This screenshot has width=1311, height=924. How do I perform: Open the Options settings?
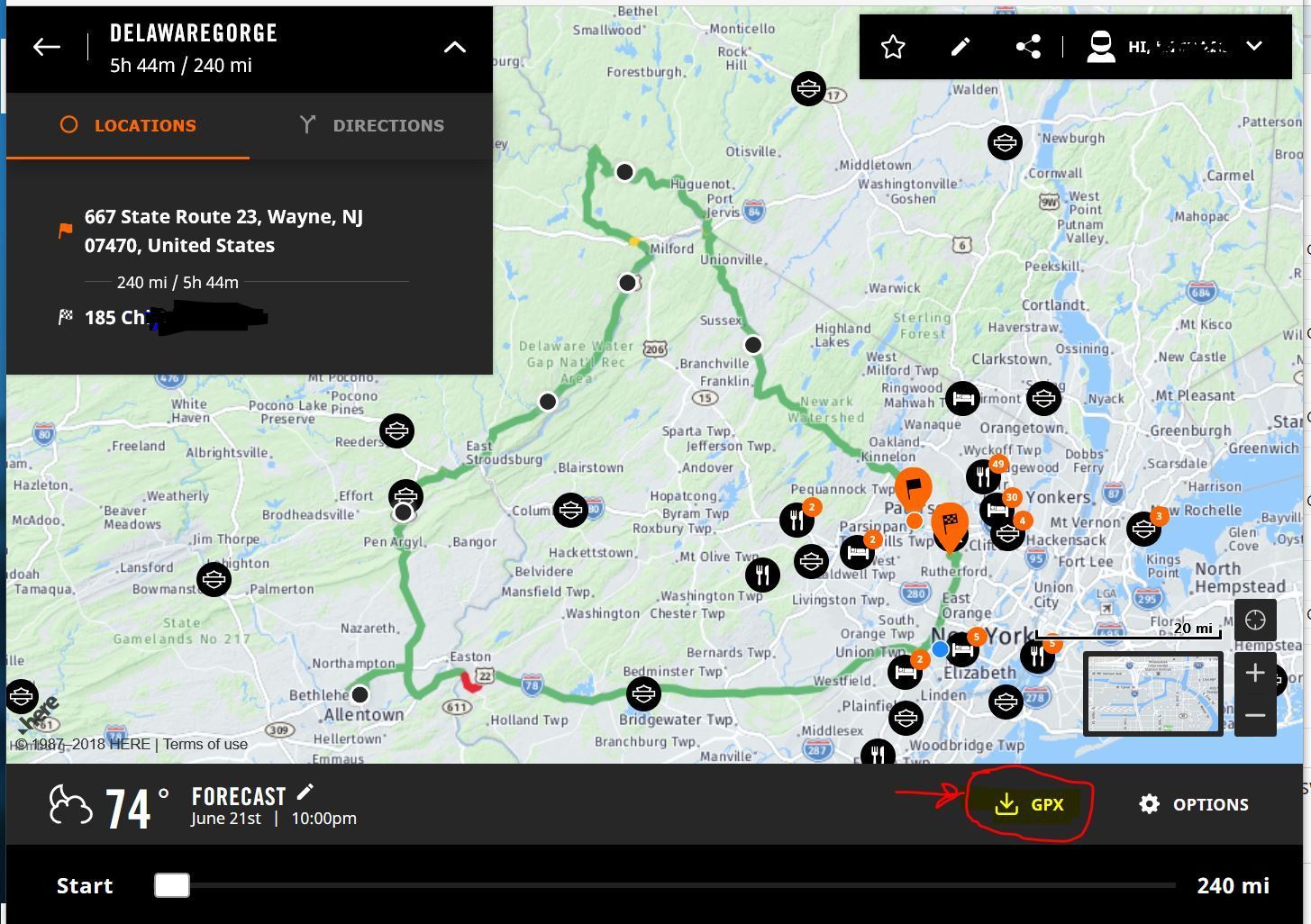[1194, 804]
